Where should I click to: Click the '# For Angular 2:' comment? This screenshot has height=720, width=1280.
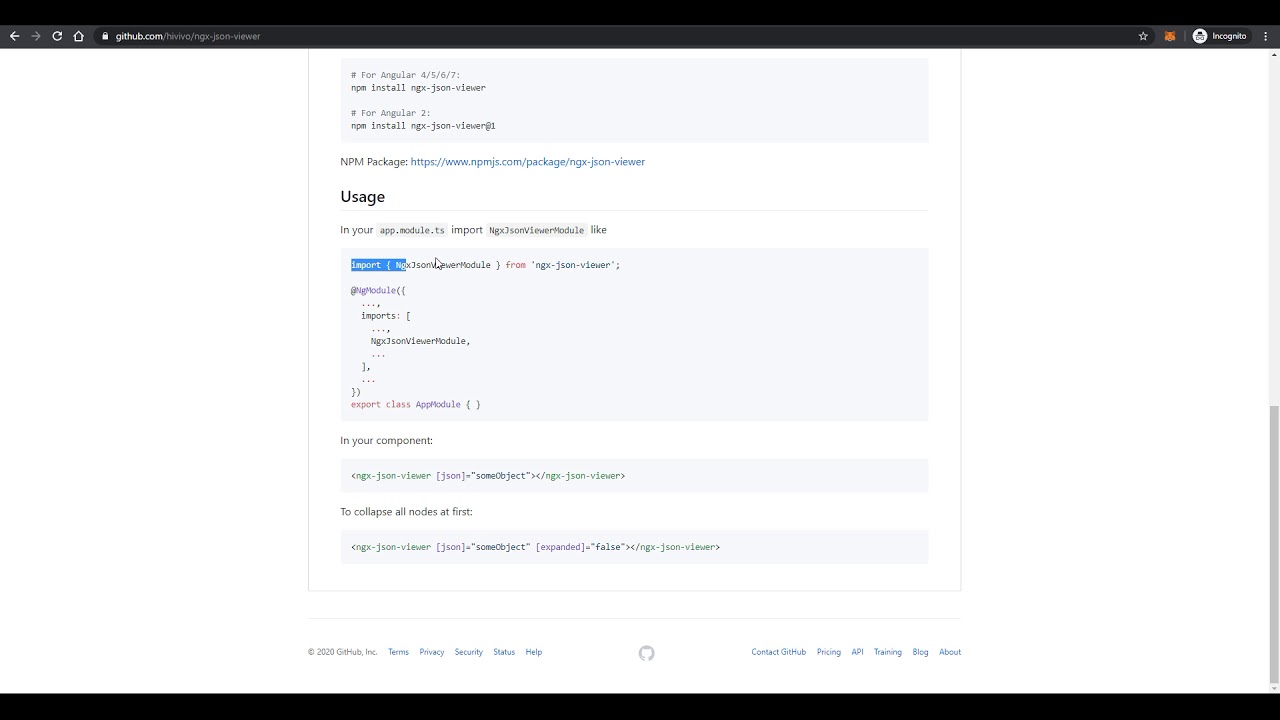(x=390, y=113)
